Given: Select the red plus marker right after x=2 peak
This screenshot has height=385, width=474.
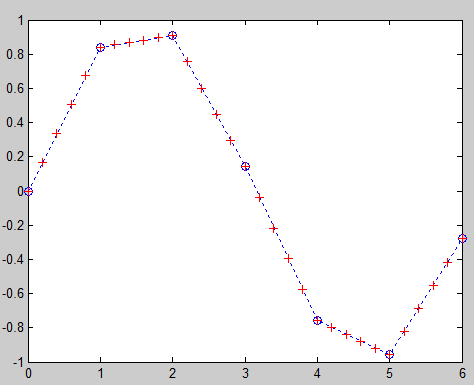Looking at the screenshot, I should click(187, 62).
